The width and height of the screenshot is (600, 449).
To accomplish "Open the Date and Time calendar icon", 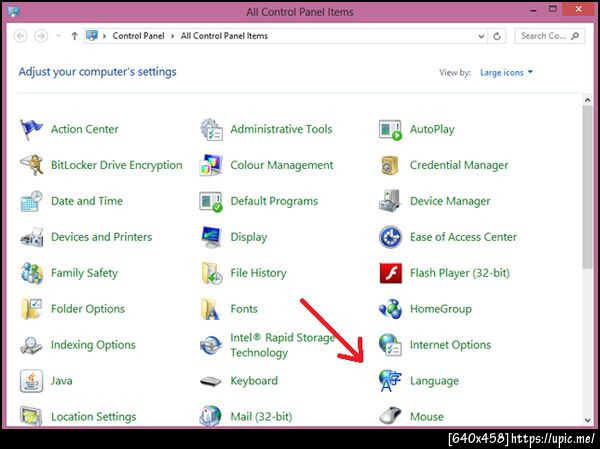I will [x=31, y=201].
